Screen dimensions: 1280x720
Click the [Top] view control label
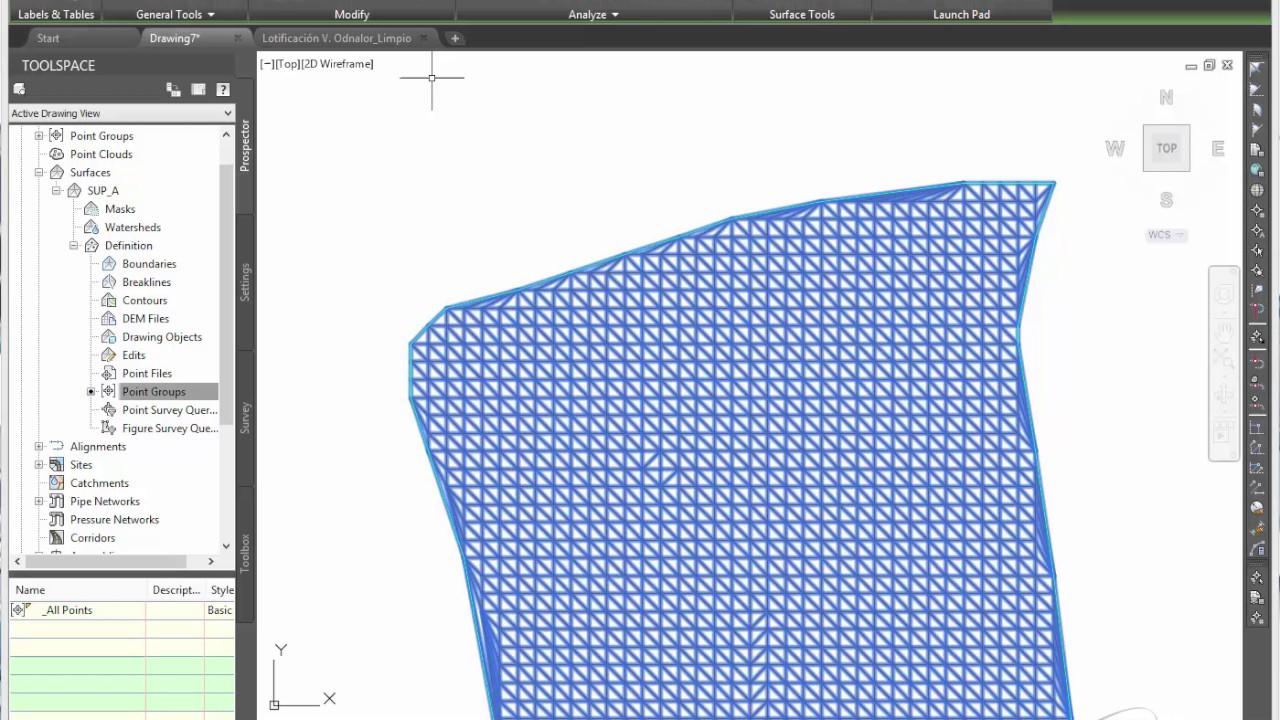(x=288, y=64)
